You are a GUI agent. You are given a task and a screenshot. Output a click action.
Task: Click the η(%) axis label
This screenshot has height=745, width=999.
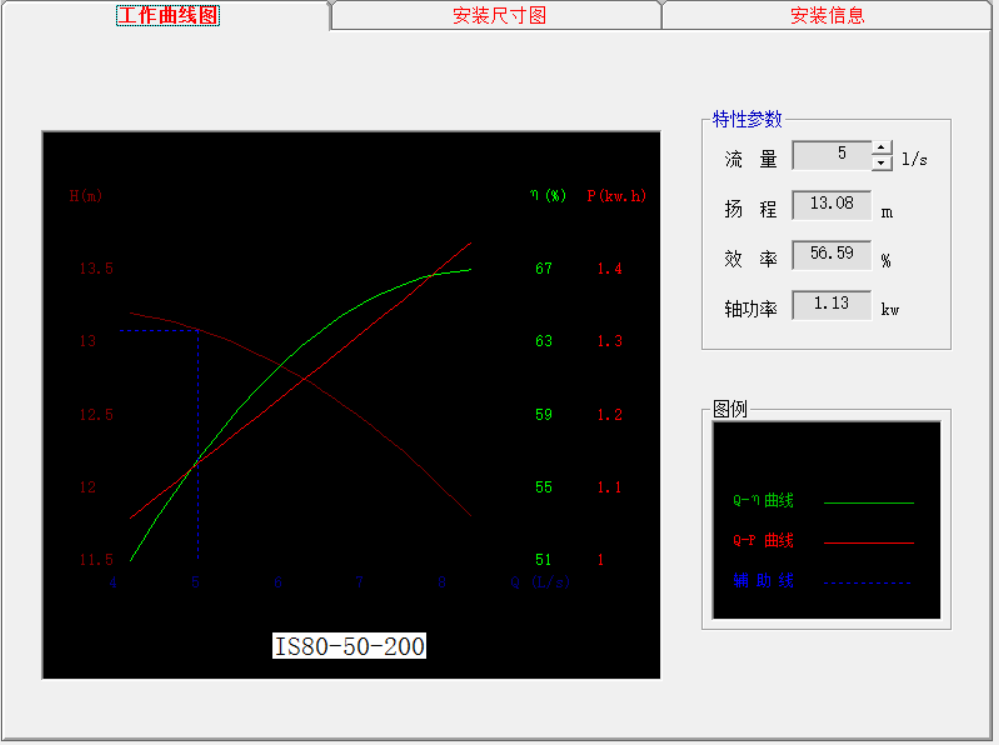tap(548, 195)
